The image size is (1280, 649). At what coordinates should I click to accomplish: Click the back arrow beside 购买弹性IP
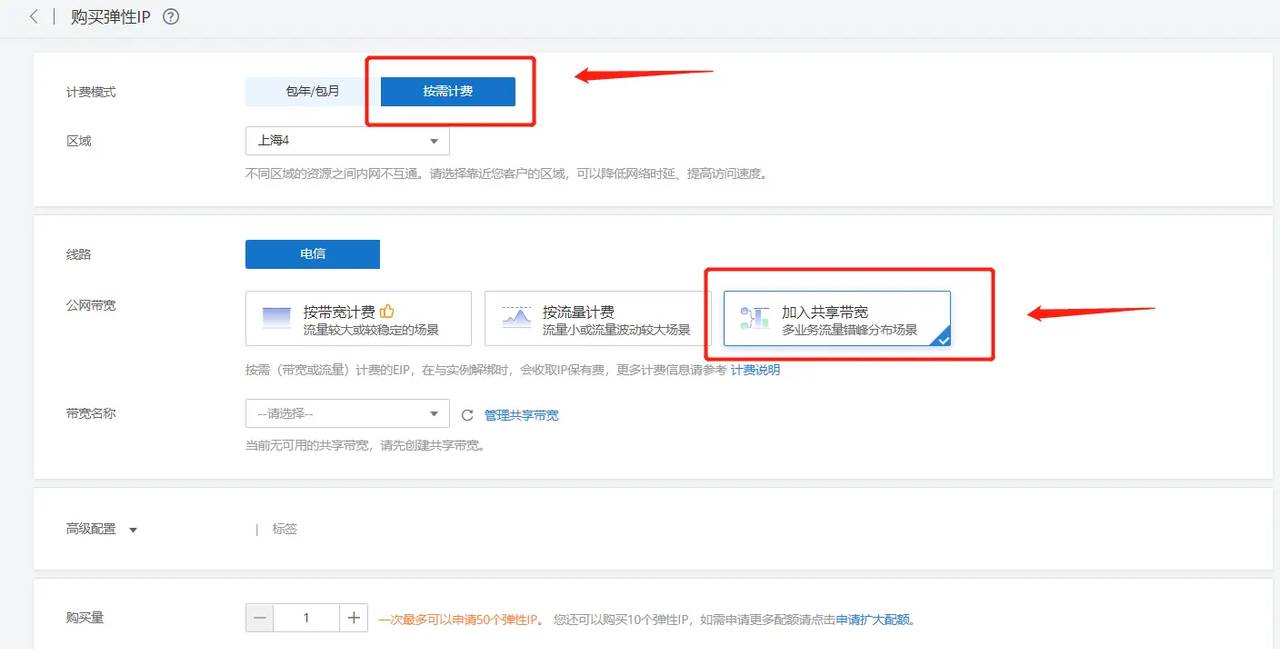(x=32, y=17)
